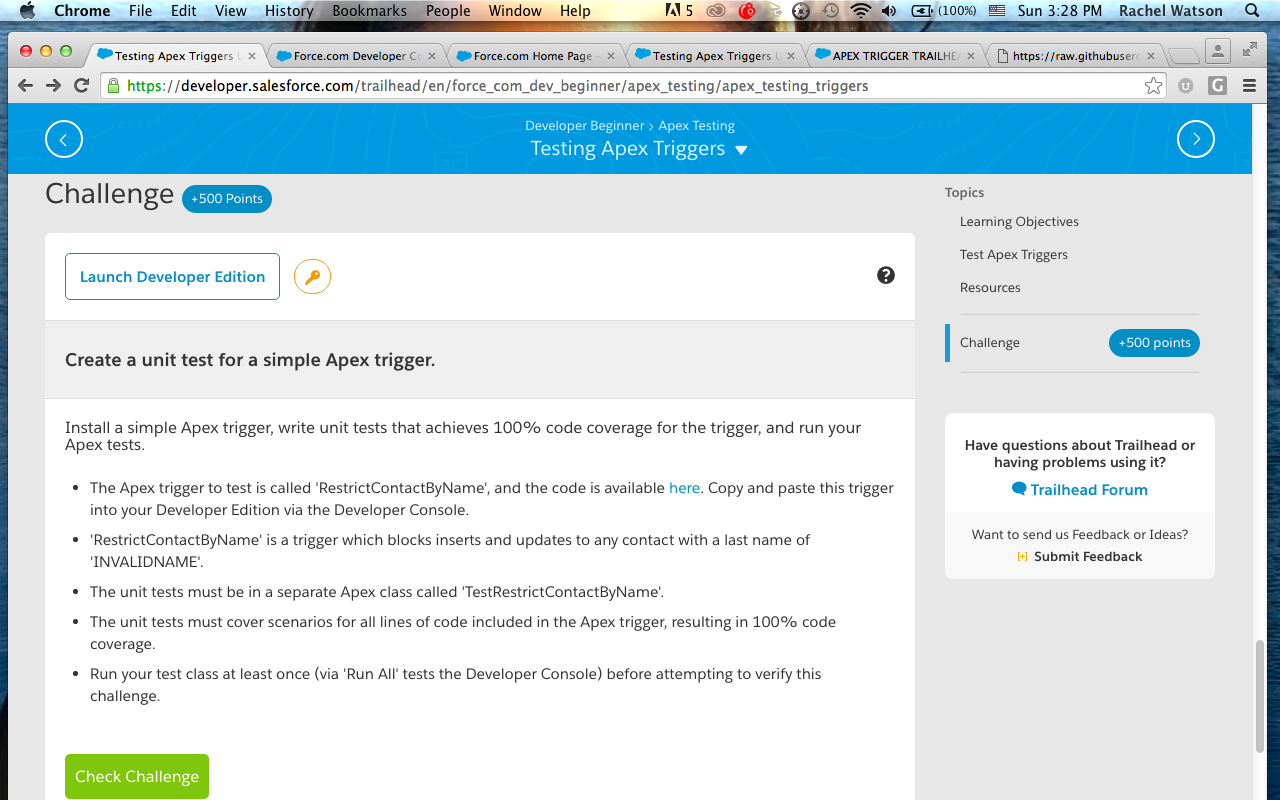Open the View menu
Screen dimensions: 1280x800
coord(231,11)
